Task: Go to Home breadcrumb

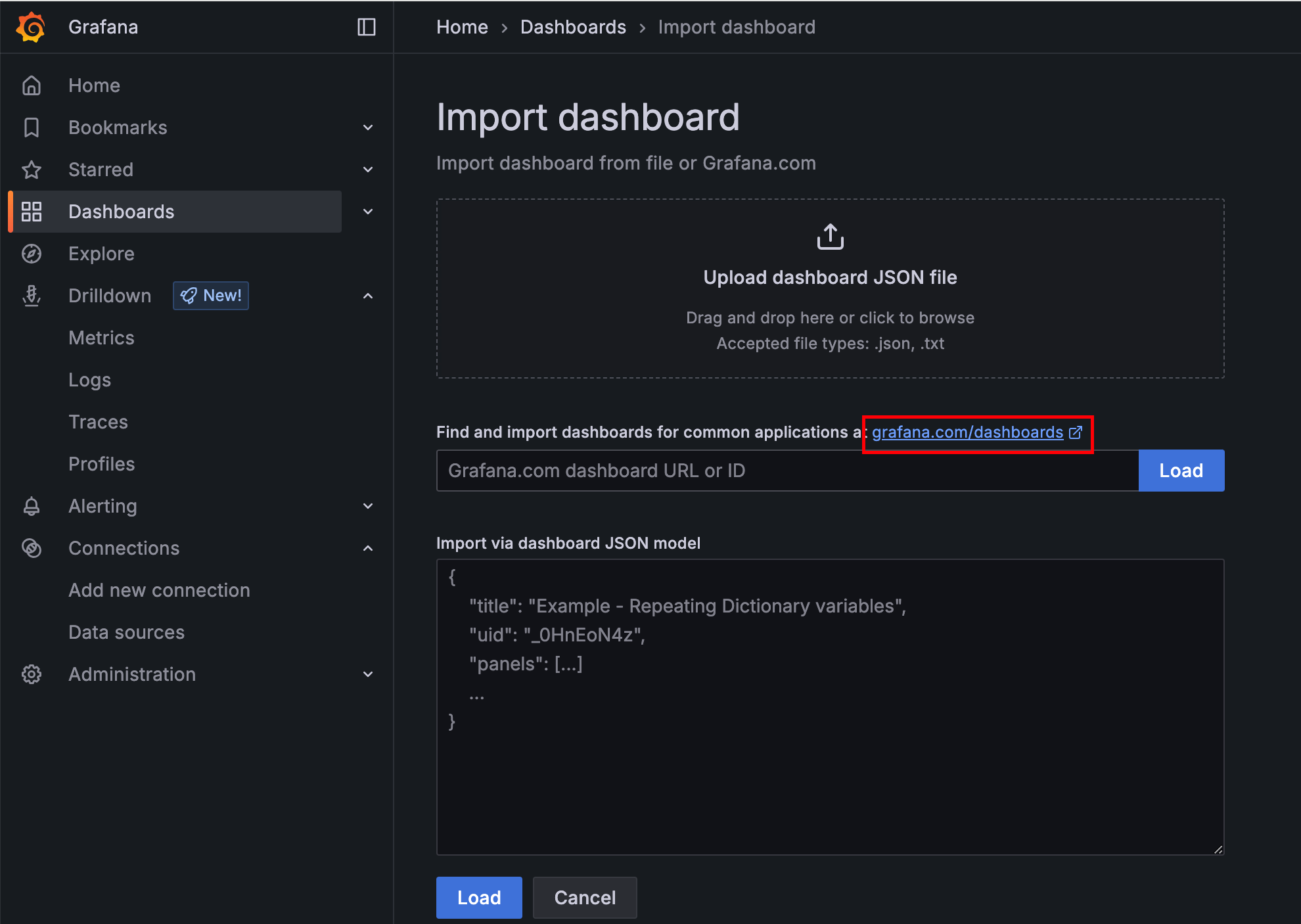Action: 462,27
